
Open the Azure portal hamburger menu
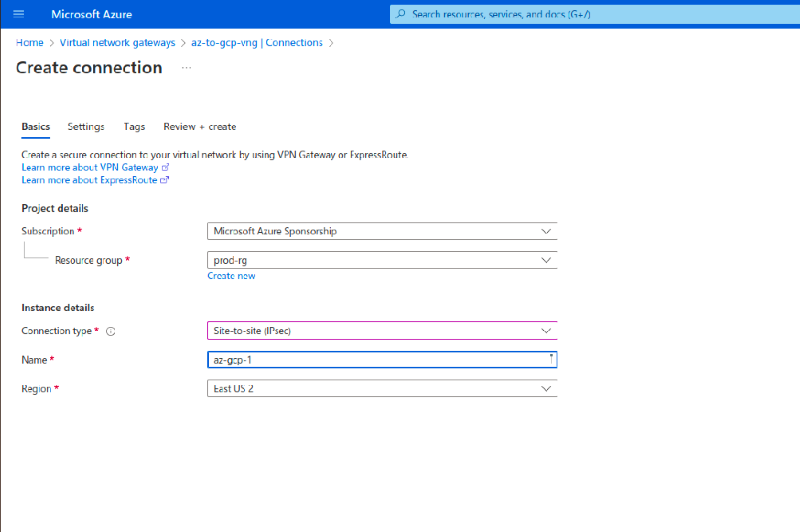18,14
